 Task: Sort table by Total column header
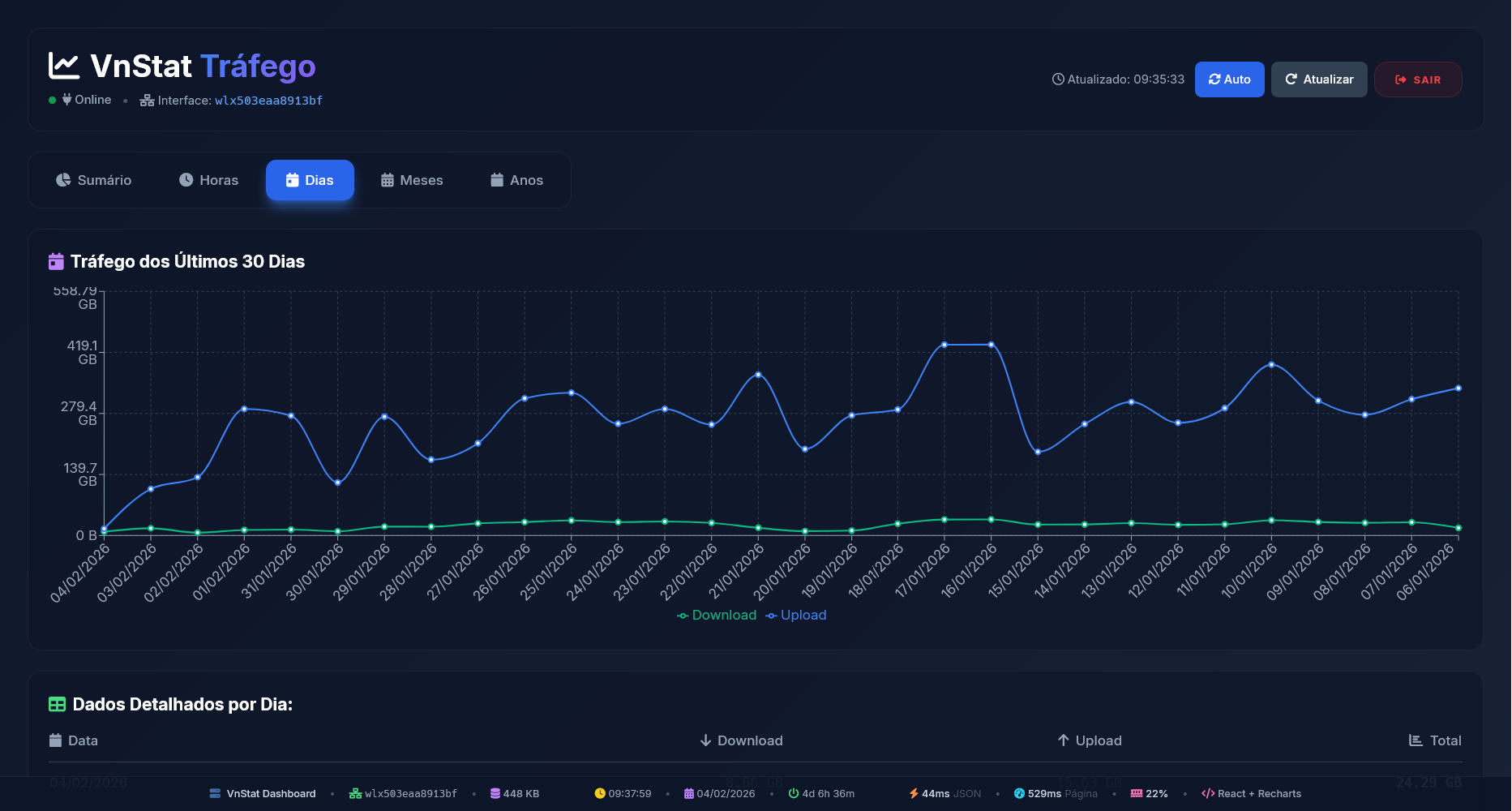point(1435,740)
